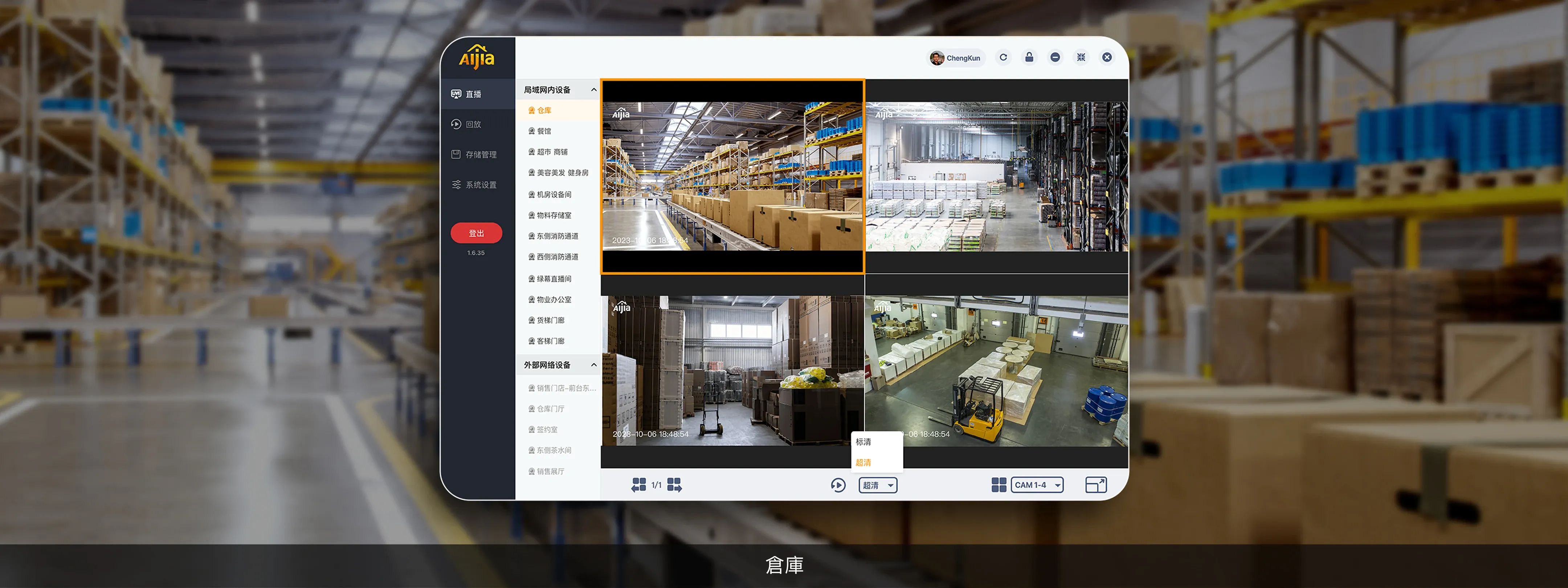Collapse the 外部网络设备 section
The height and width of the screenshot is (588, 1568).
(x=593, y=365)
